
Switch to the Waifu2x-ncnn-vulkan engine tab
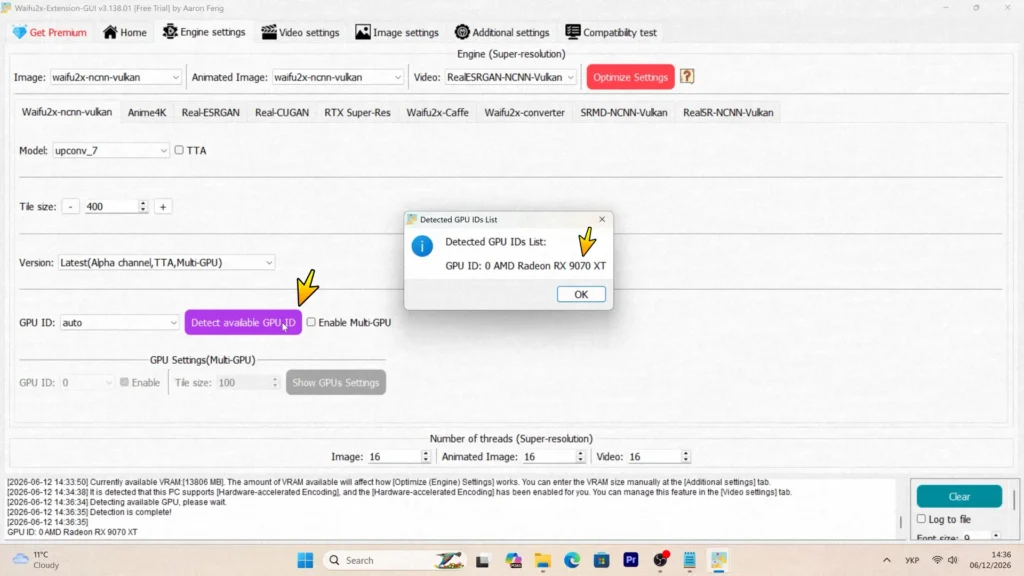pos(67,112)
